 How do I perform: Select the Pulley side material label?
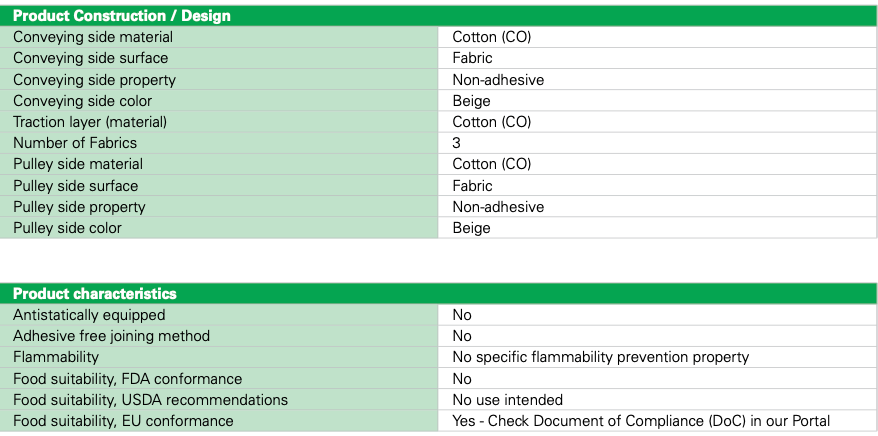78,164
